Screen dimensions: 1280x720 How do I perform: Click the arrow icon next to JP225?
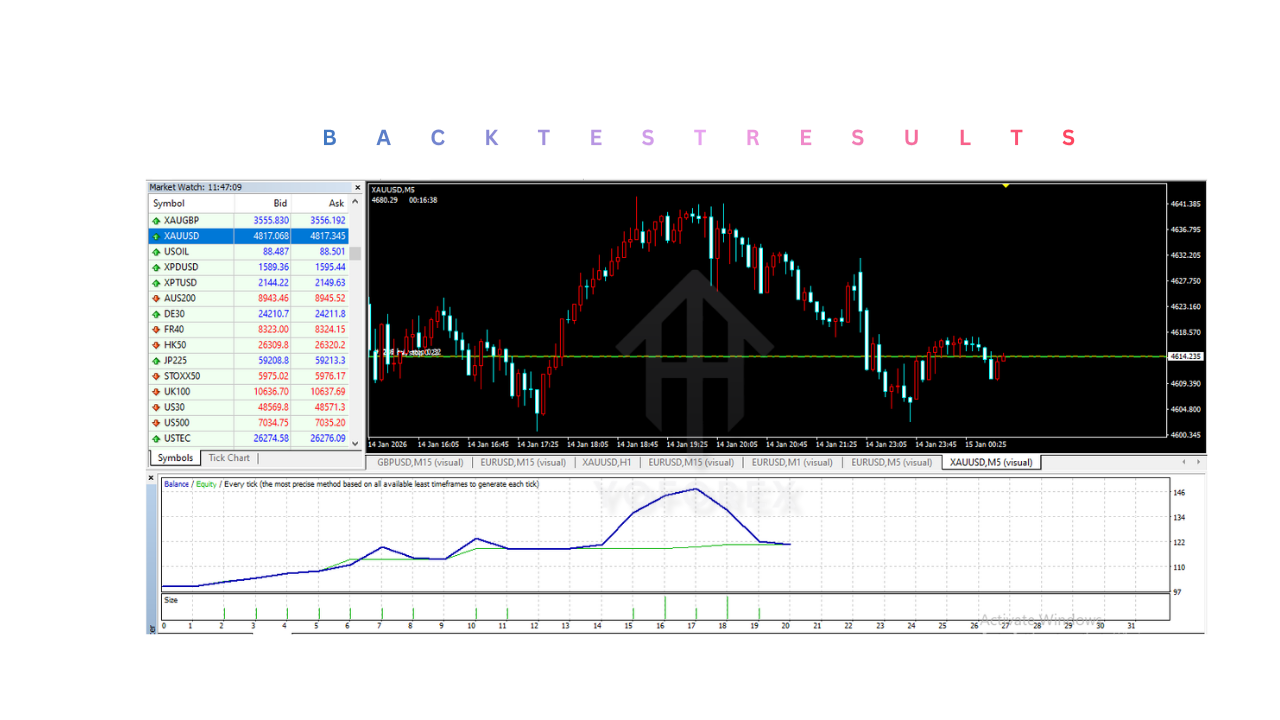coord(156,360)
